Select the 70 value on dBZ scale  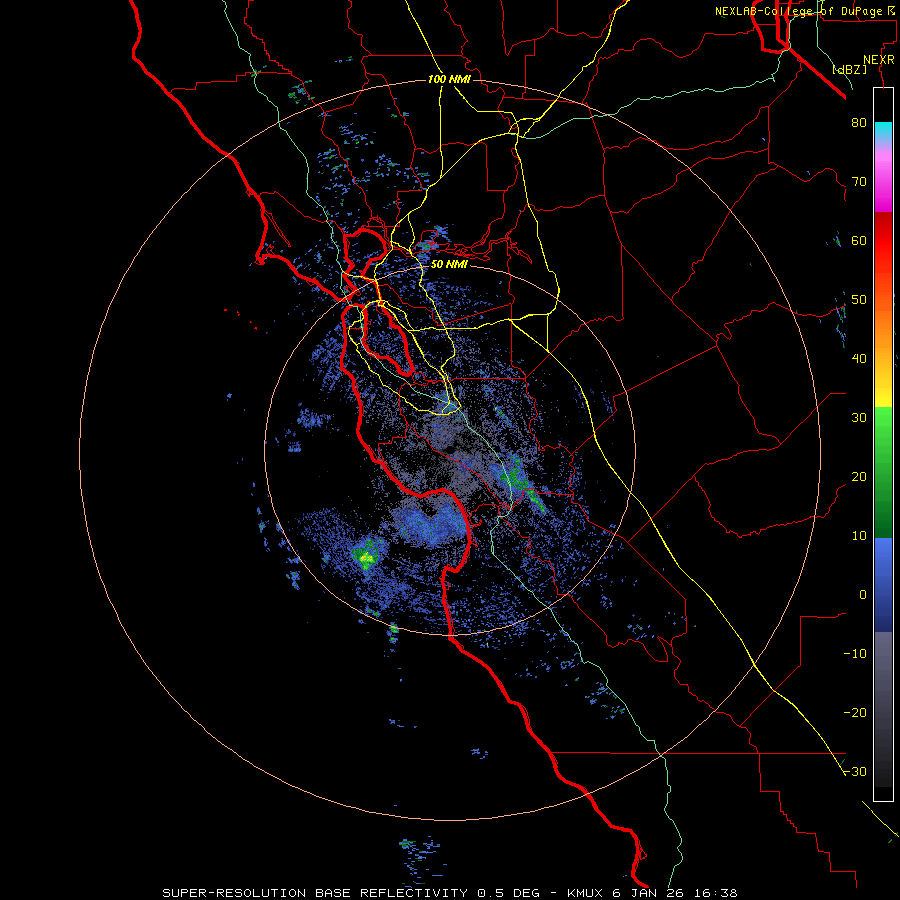859,182
